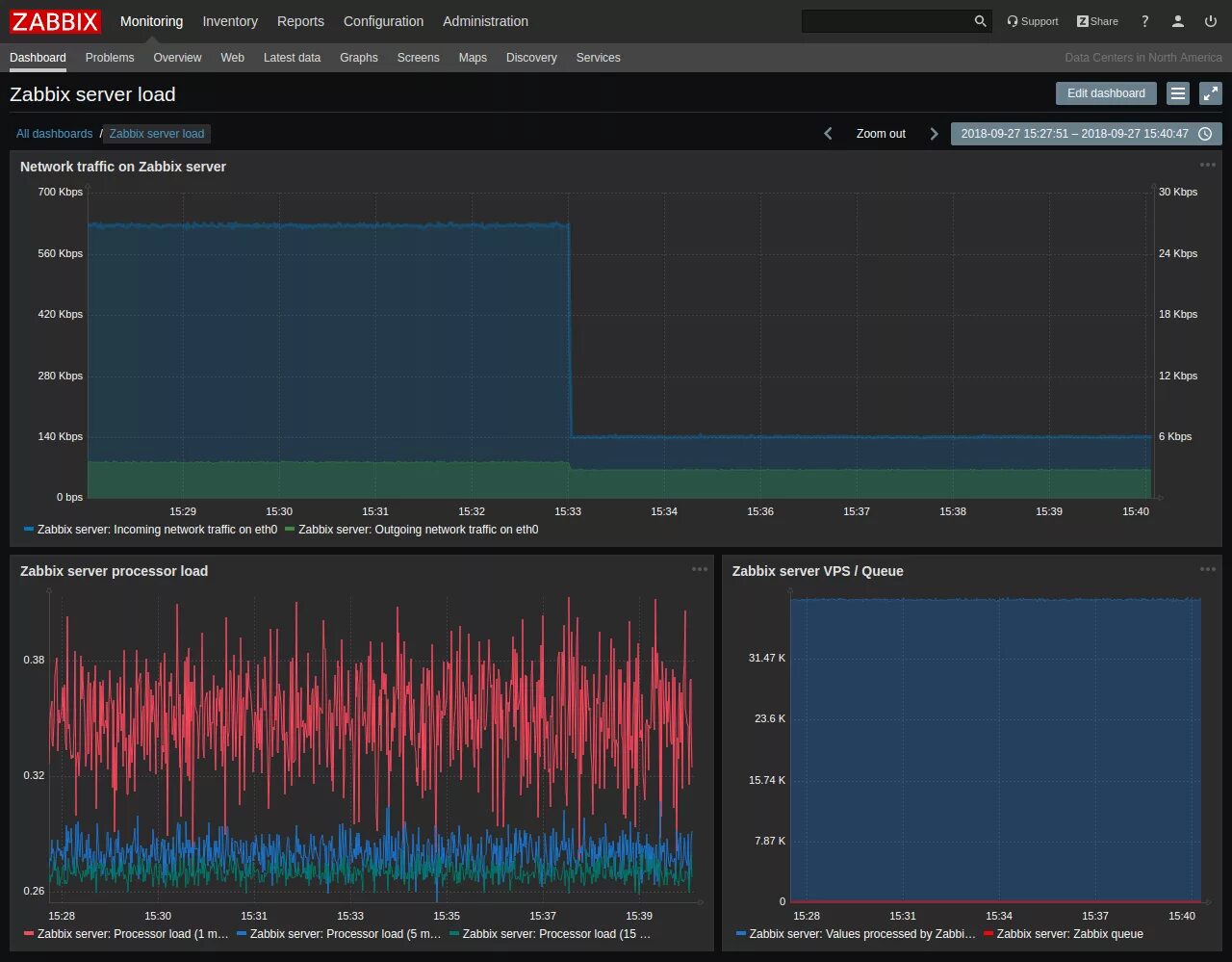Click Zabbix server load breadcrumb

click(x=157, y=134)
